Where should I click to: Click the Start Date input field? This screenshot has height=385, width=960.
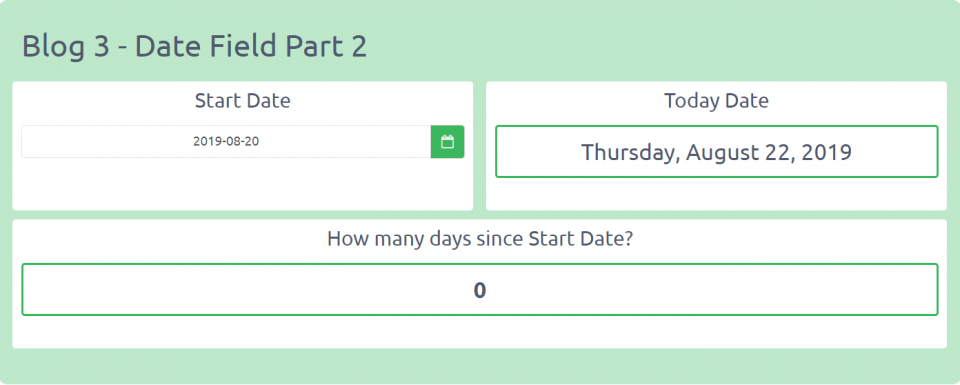point(226,141)
